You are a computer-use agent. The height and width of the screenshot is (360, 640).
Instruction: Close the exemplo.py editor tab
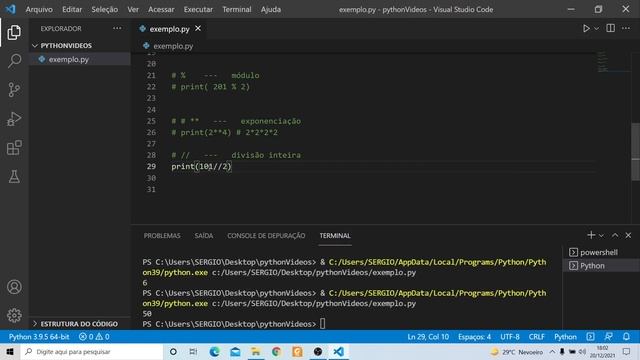click(198, 28)
